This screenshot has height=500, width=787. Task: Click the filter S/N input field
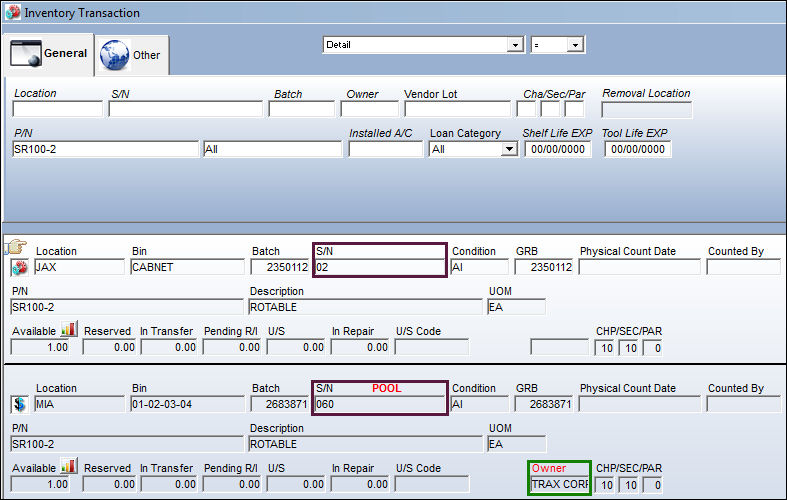click(x=185, y=109)
